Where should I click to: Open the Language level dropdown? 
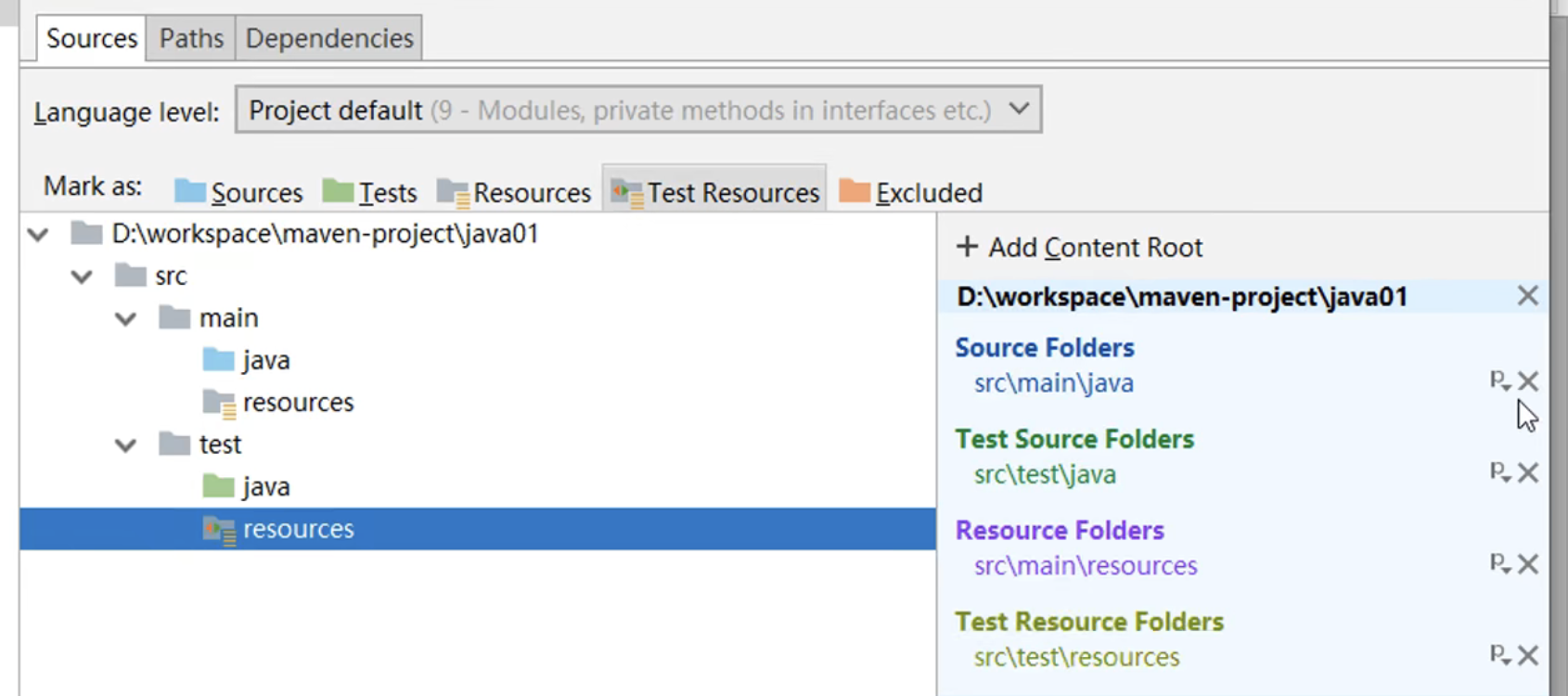tap(1019, 110)
